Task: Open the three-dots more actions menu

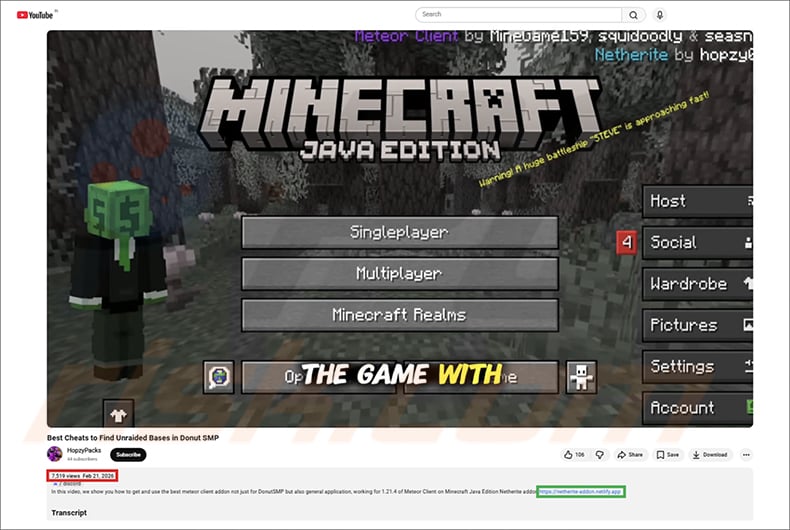Action: tap(746, 454)
